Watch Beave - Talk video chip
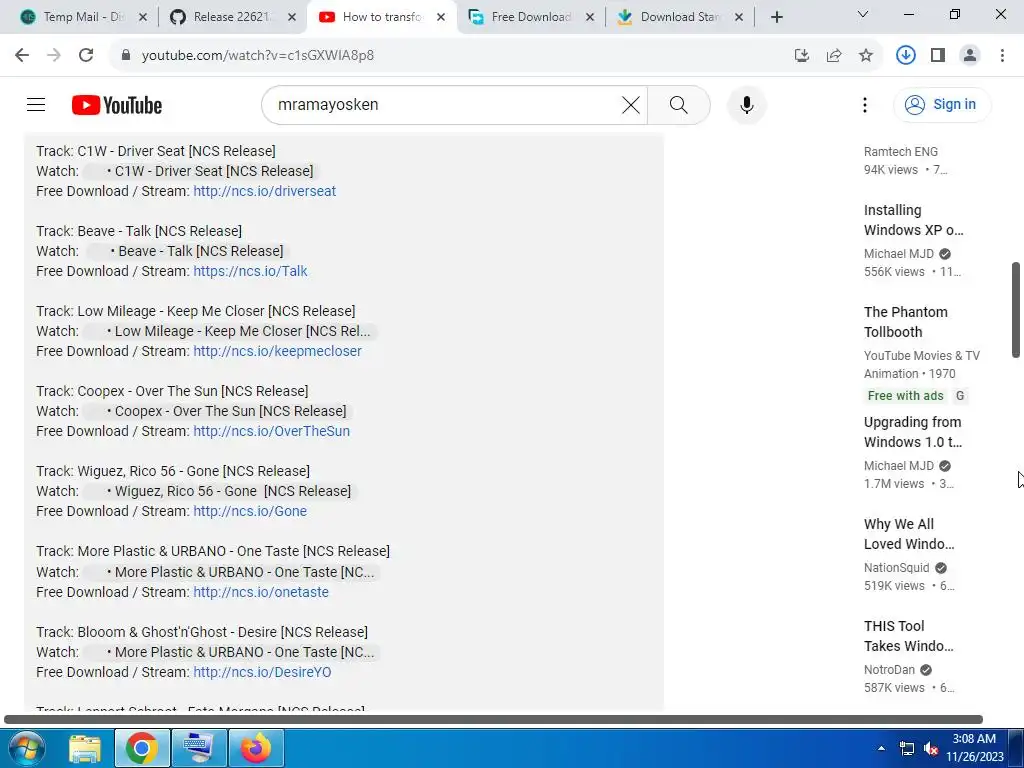The height and width of the screenshot is (768, 1024). 187,251
